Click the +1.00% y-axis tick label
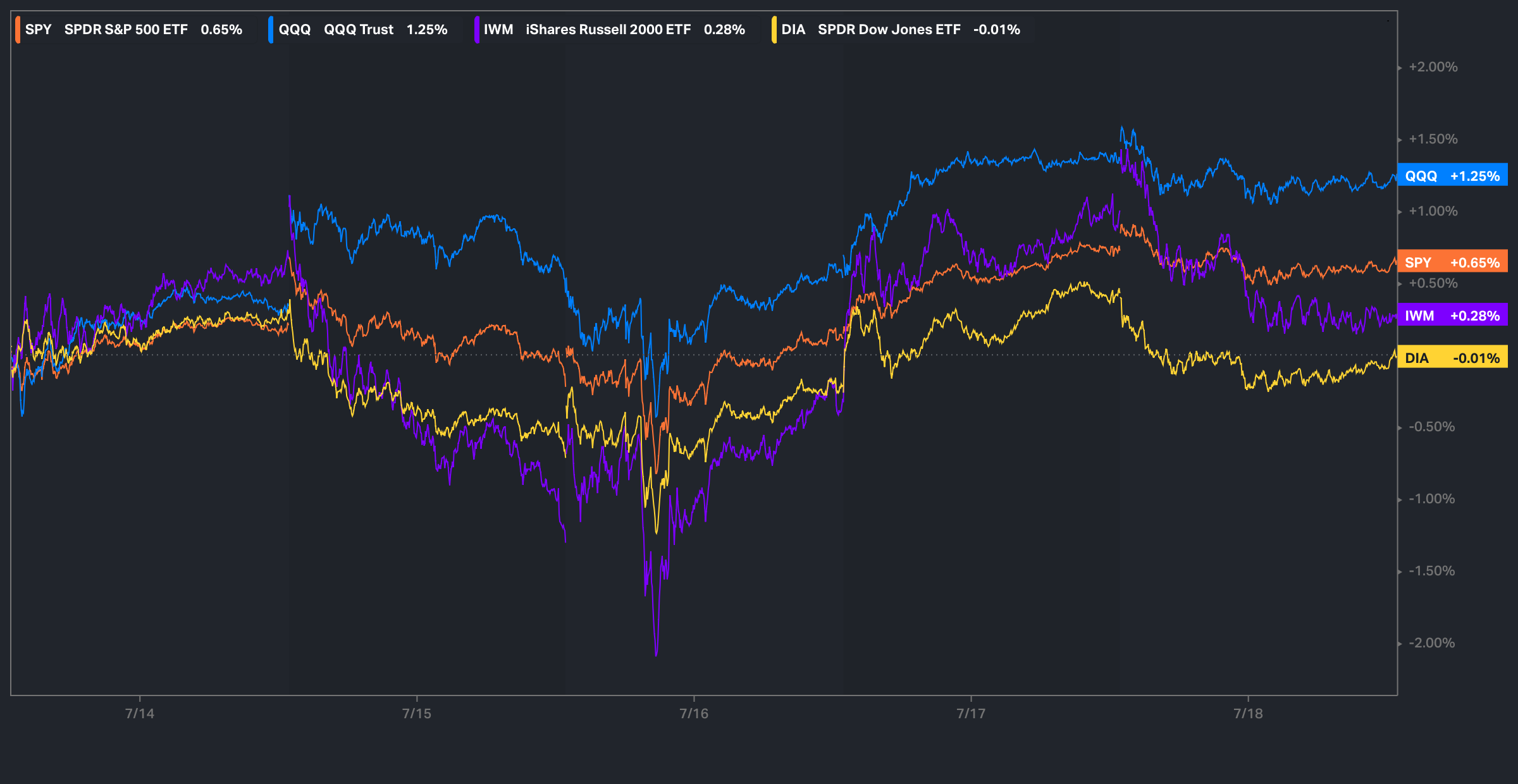This screenshot has height=784, width=1518. 1433,211
